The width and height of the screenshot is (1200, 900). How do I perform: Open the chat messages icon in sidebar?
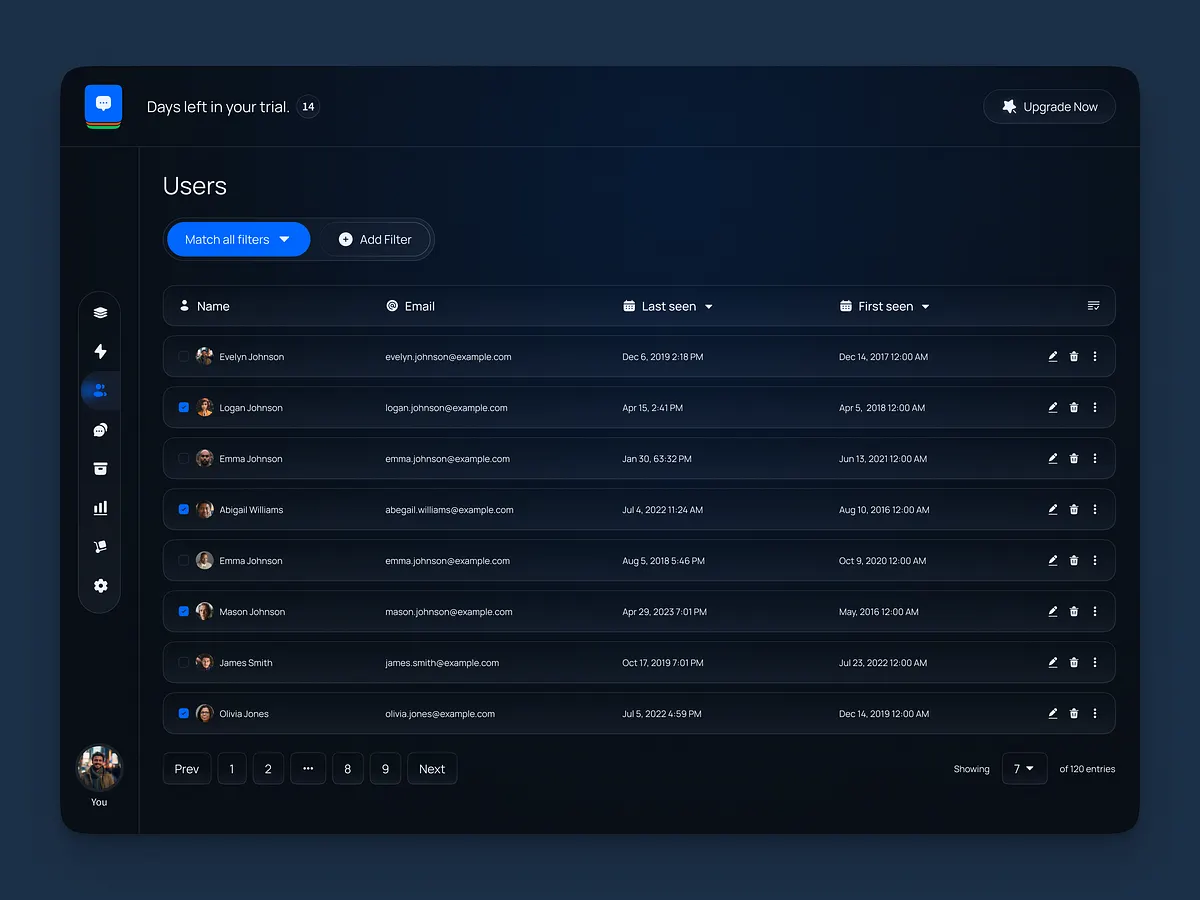tap(100, 430)
